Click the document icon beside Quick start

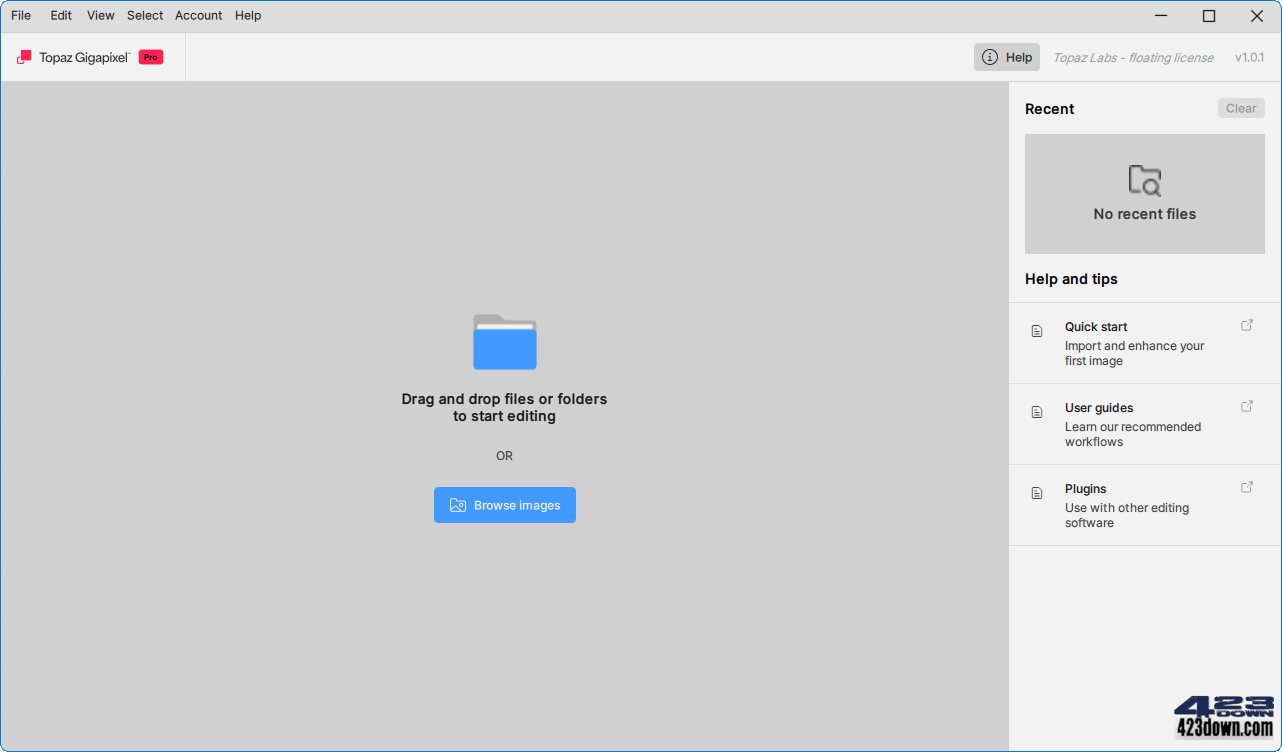click(1037, 331)
